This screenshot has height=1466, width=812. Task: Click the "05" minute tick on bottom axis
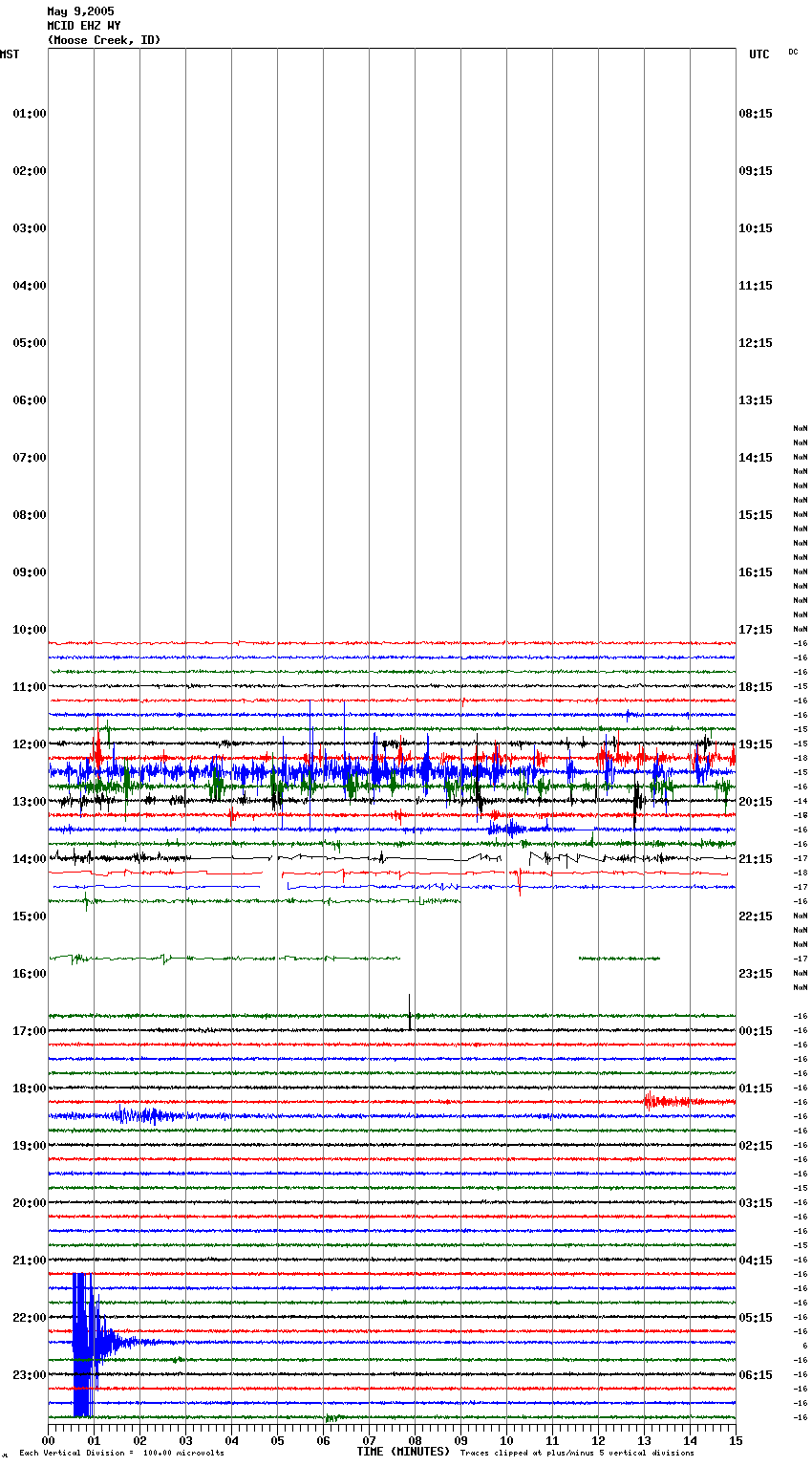(x=277, y=1440)
